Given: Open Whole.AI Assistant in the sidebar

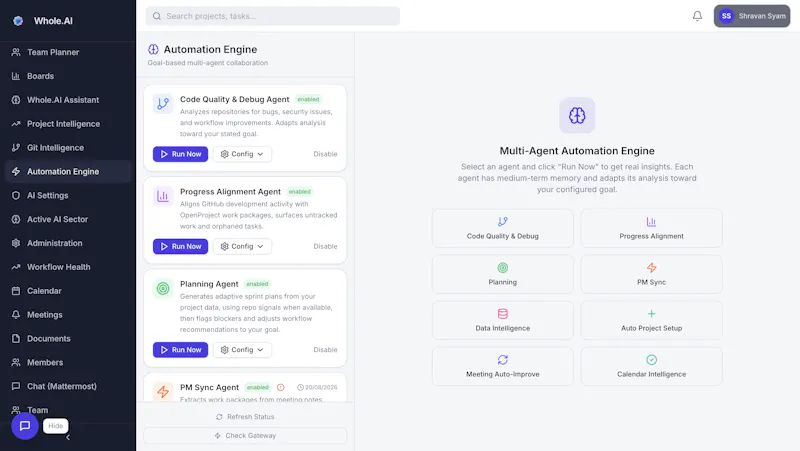Looking at the screenshot, I should coord(67,100).
